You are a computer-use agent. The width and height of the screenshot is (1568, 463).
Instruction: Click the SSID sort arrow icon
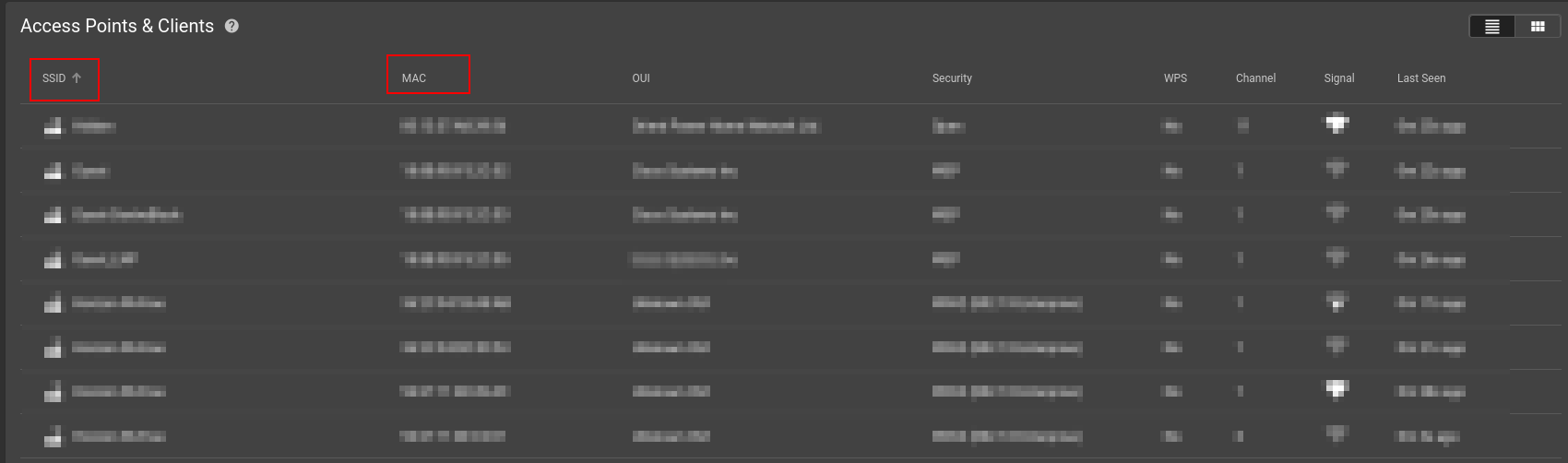[77, 78]
